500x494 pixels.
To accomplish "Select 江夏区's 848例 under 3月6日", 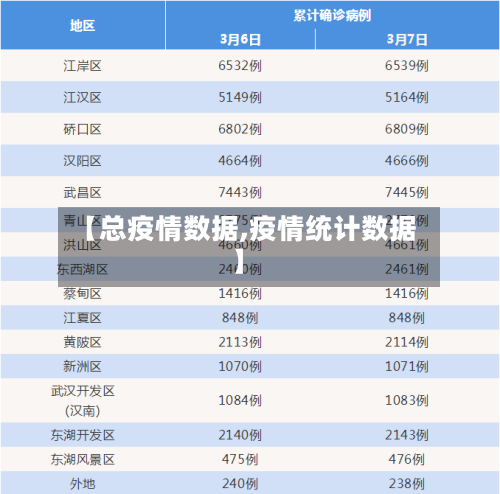I will (x=240, y=318).
